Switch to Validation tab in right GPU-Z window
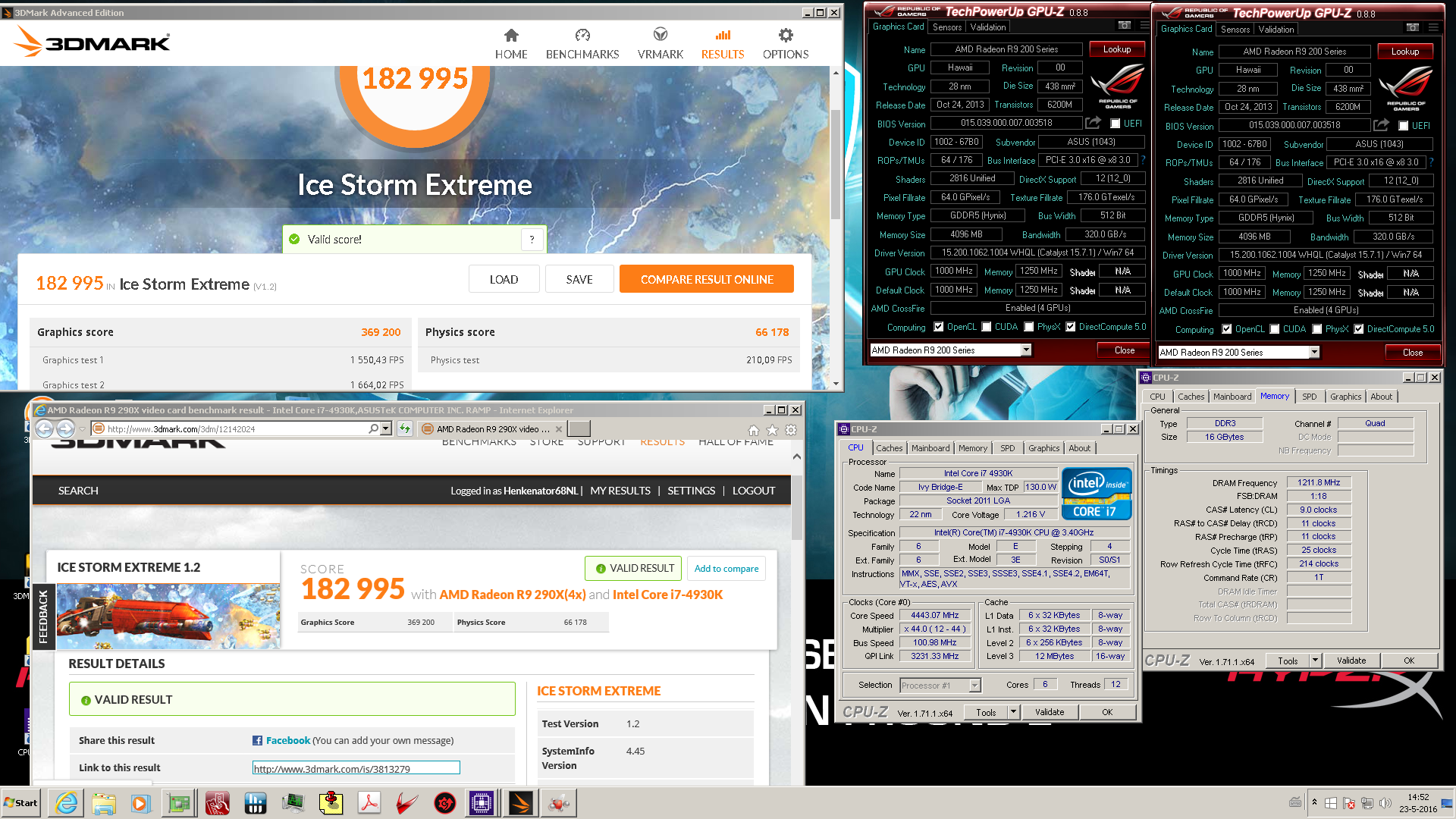The height and width of the screenshot is (819, 1456). [x=1276, y=30]
